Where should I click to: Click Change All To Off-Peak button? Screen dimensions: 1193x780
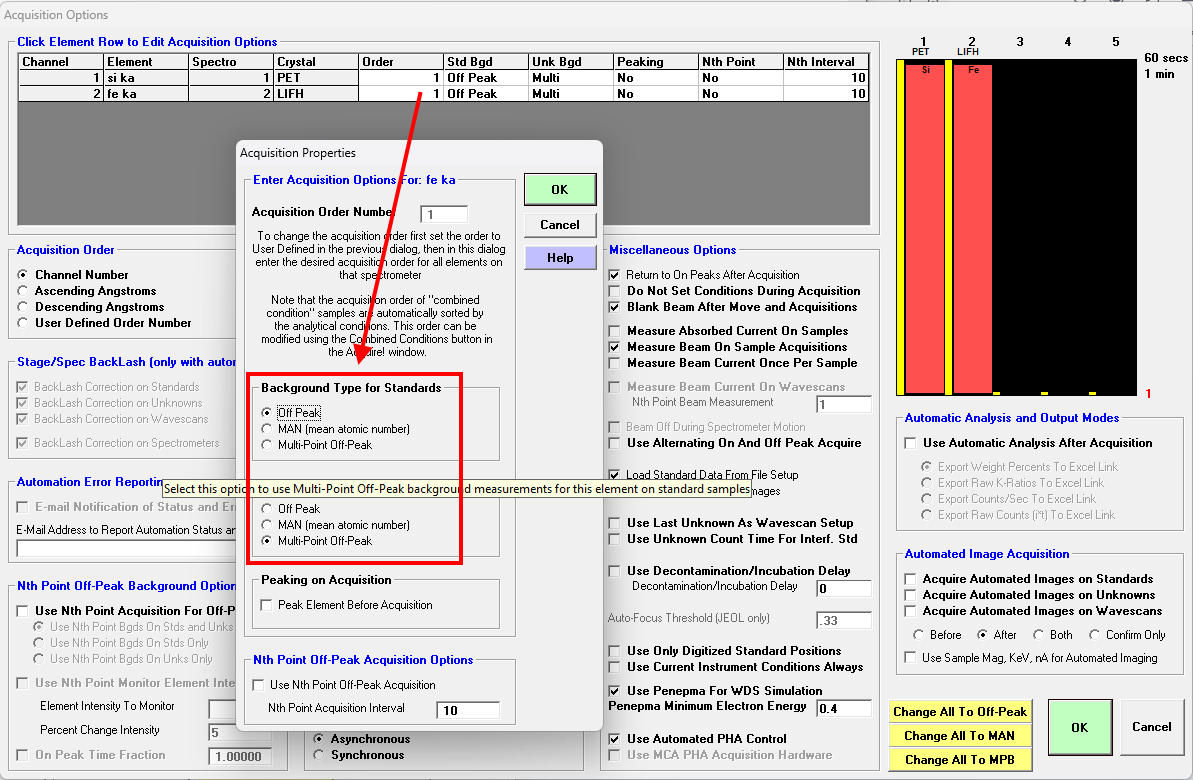959,712
